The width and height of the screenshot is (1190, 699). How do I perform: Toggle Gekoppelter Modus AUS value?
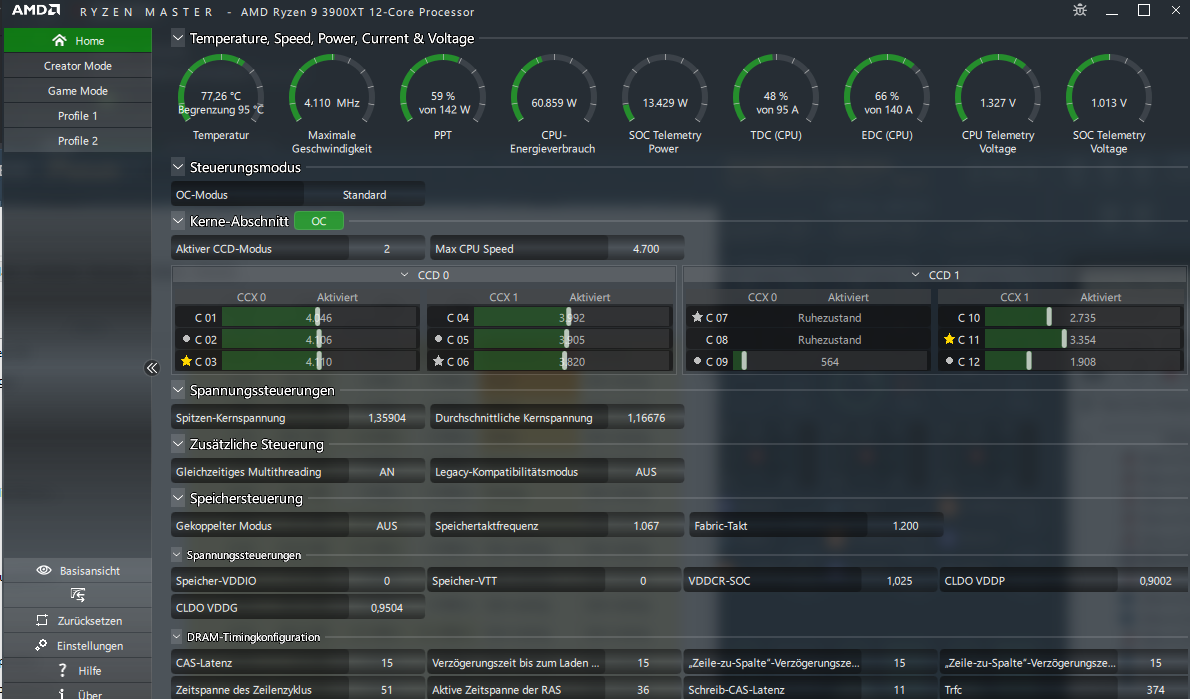pyautogui.click(x=386, y=526)
